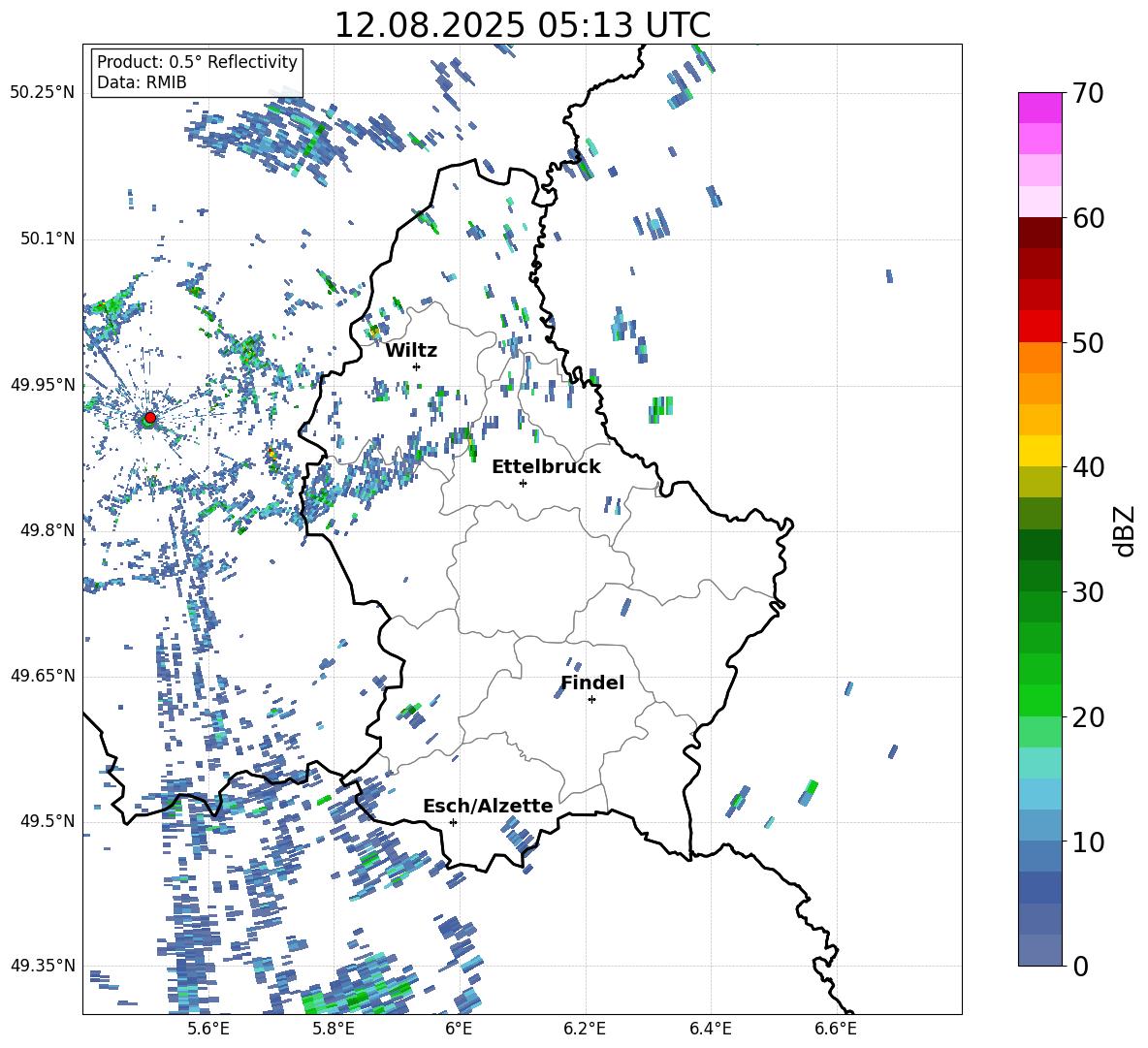Click the 5.6°E longitude label
The image size is (1148, 1048).
coord(208,1029)
